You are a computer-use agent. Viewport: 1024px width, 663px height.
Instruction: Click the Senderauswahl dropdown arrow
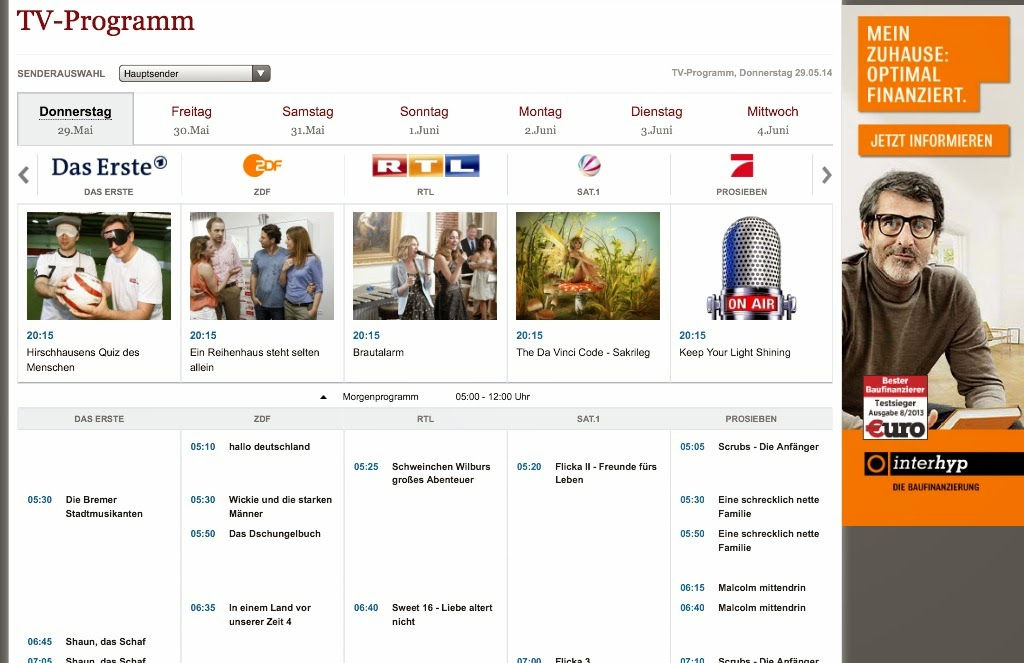261,72
